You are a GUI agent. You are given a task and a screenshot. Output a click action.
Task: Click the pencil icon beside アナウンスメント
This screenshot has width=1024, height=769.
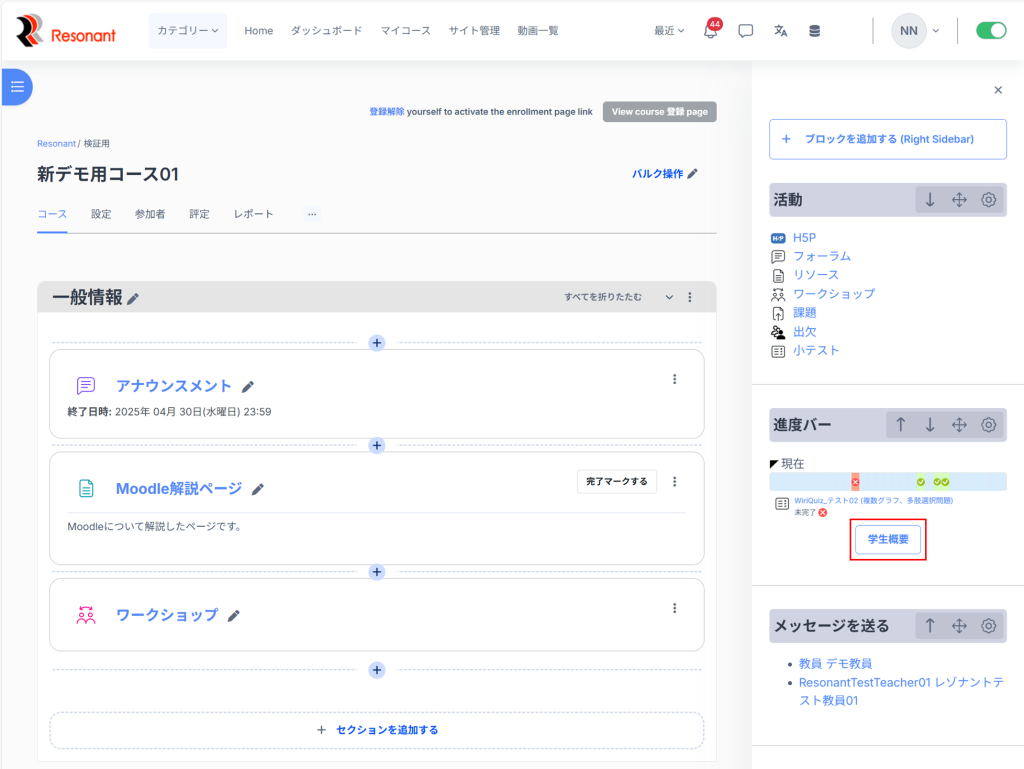248,387
